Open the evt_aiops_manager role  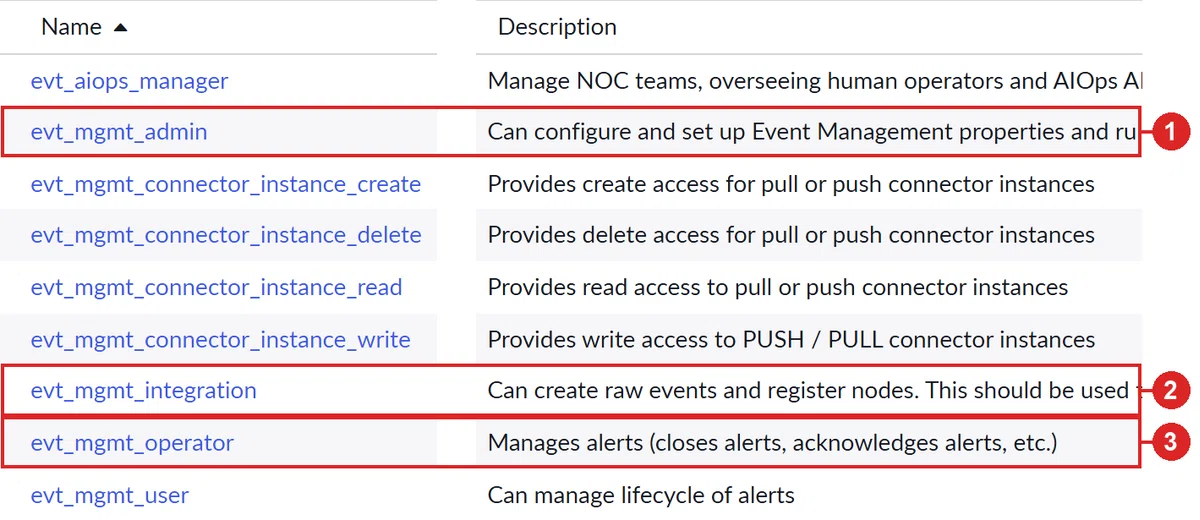[x=130, y=81]
